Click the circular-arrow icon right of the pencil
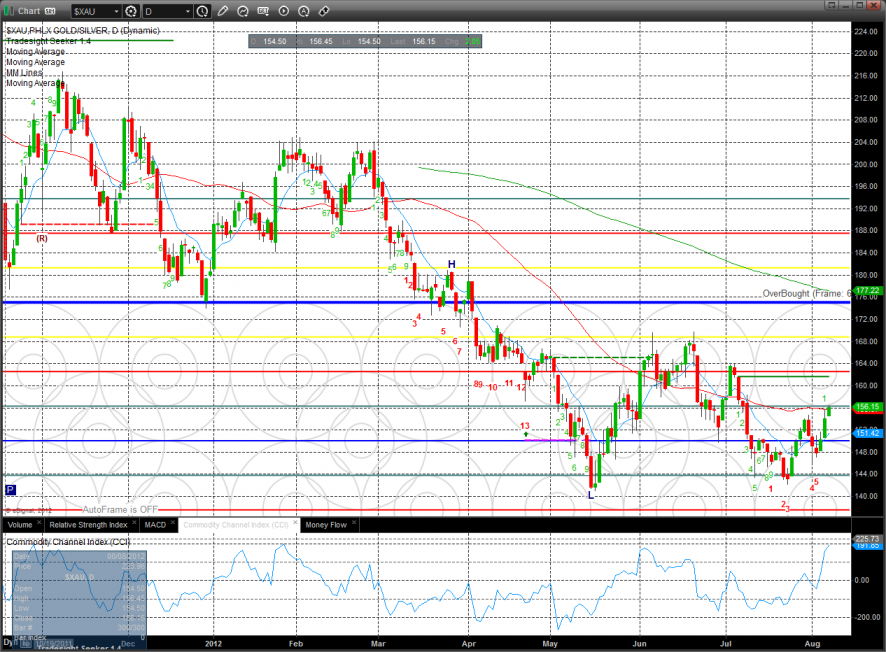 (244, 11)
